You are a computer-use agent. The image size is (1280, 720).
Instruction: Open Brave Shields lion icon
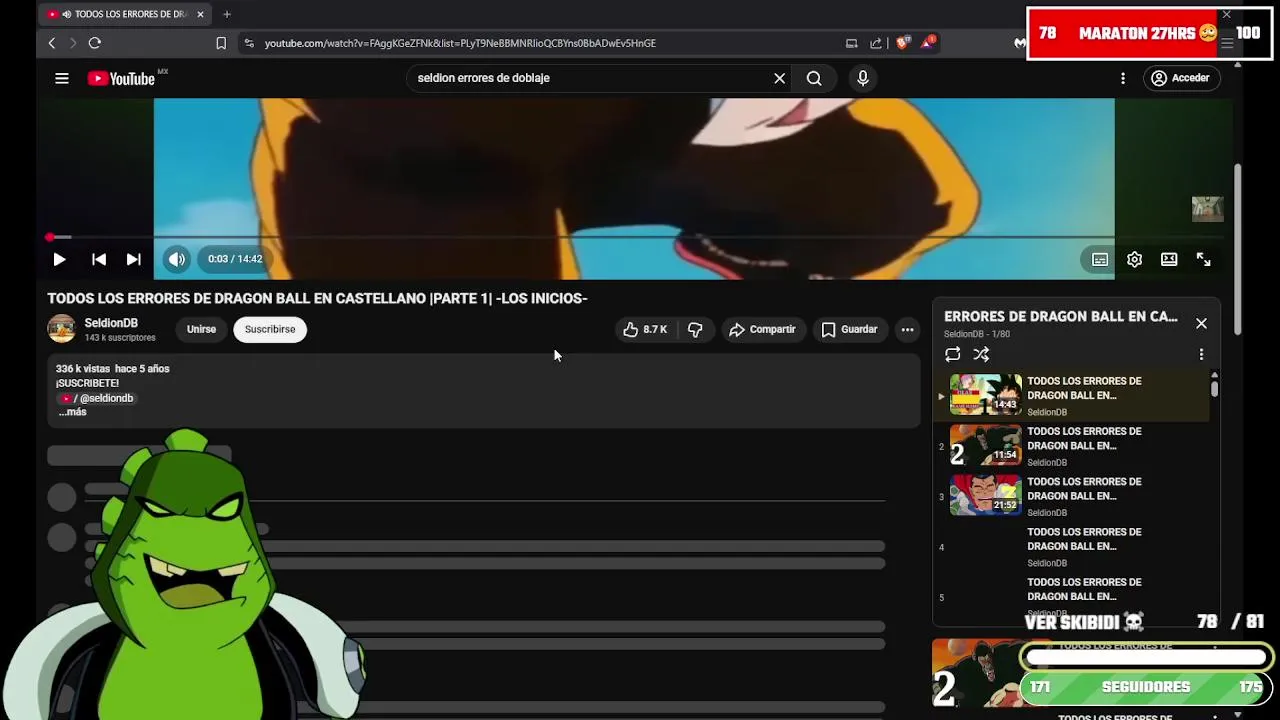[x=902, y=43]
